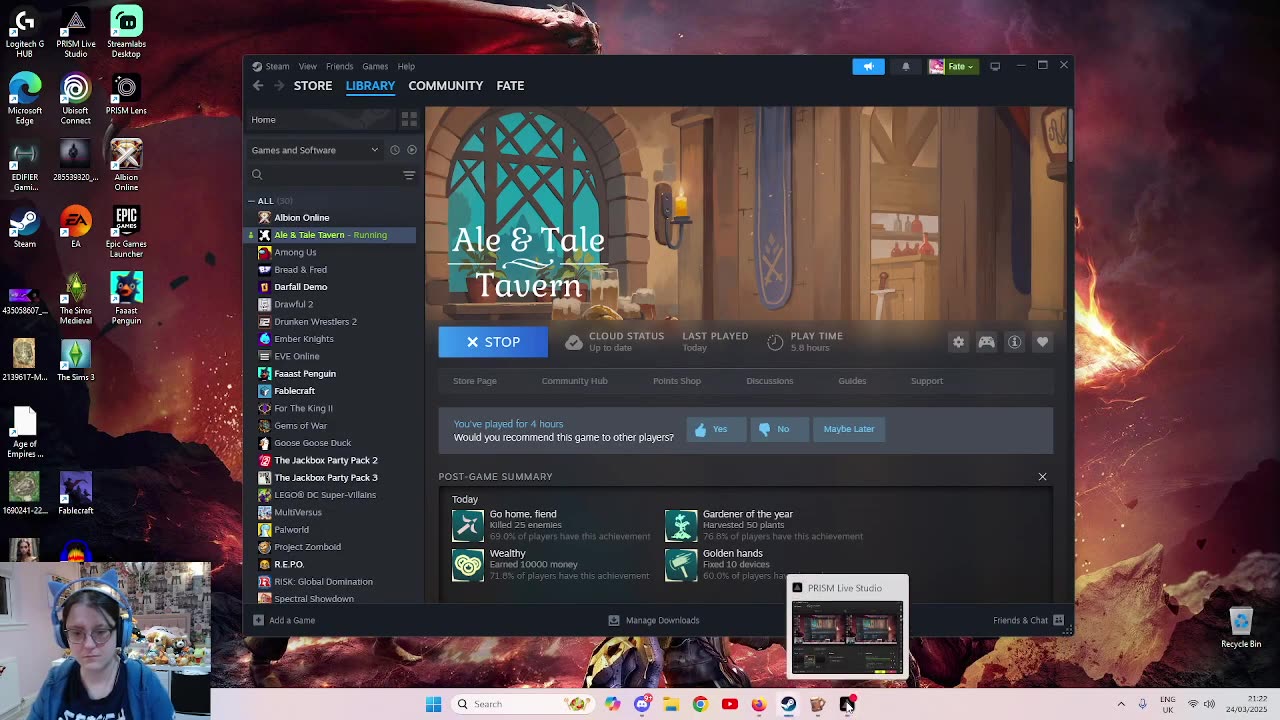Open the Steam notifications bell
This screenshot has width=1280, height=720.
pos(906,66)
